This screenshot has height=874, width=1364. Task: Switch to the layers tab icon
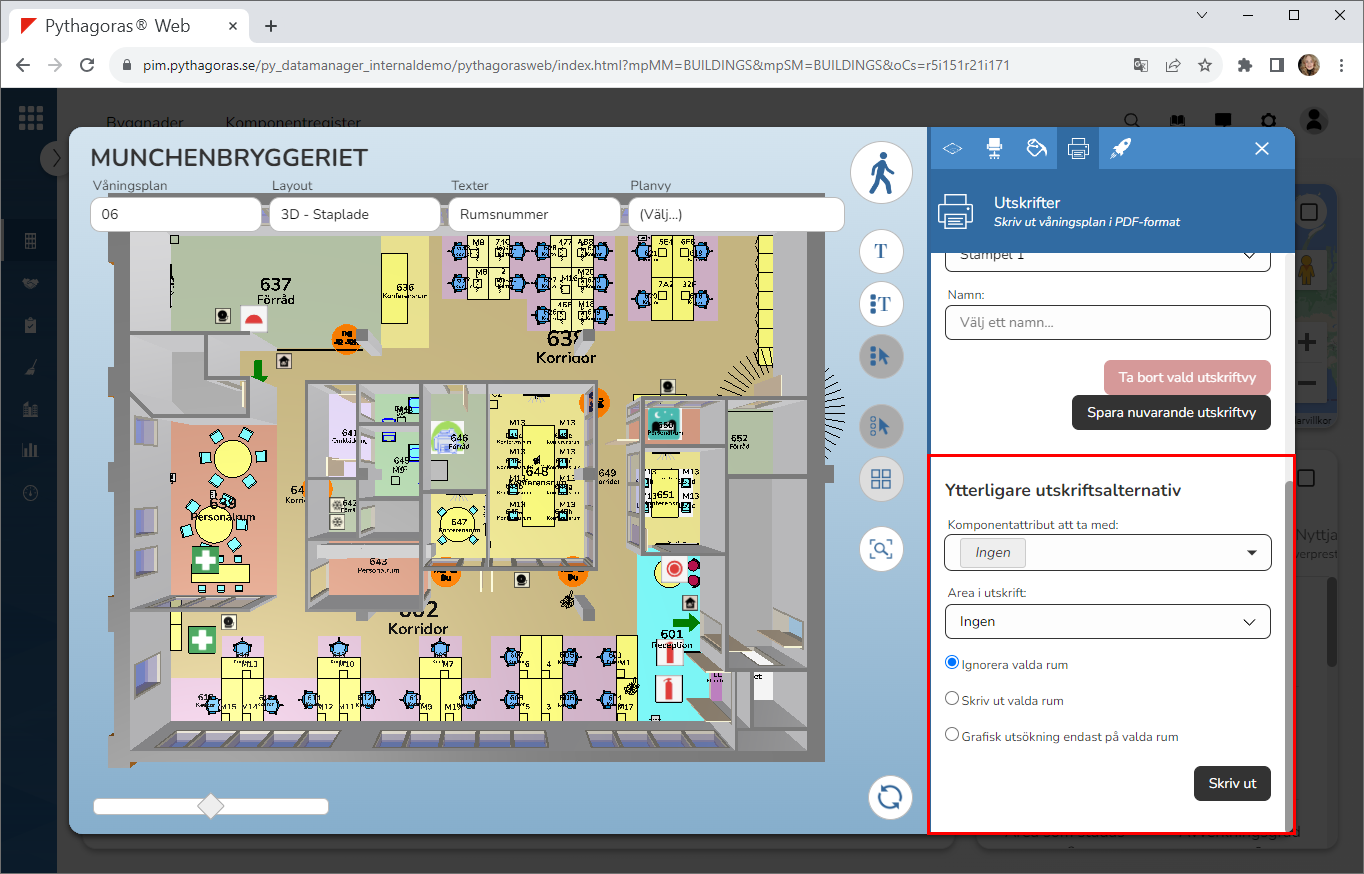(x=952, y=149)
